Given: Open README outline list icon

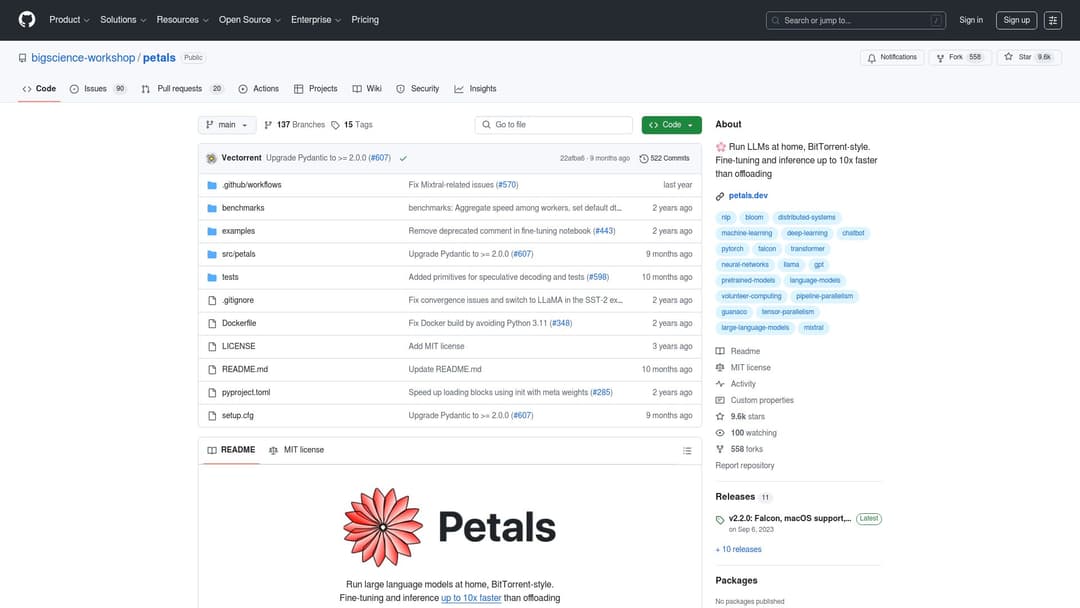Looking at the screenshot, I should (x=687, y=450).
